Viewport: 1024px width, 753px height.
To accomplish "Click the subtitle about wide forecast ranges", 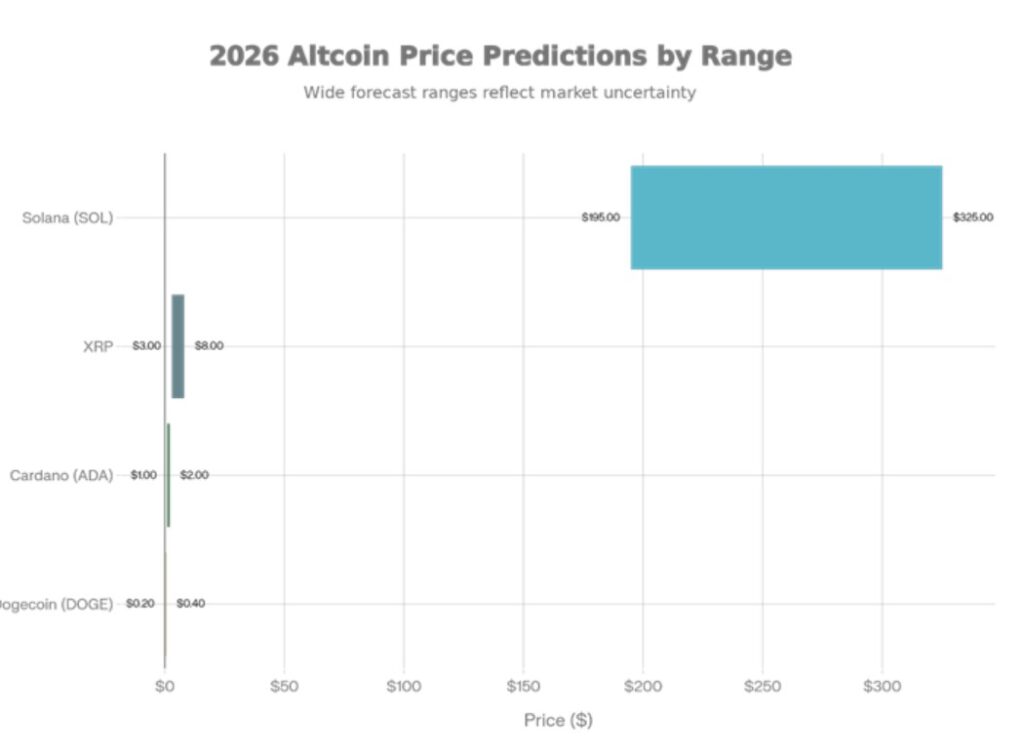I will (x=500, y=93).
